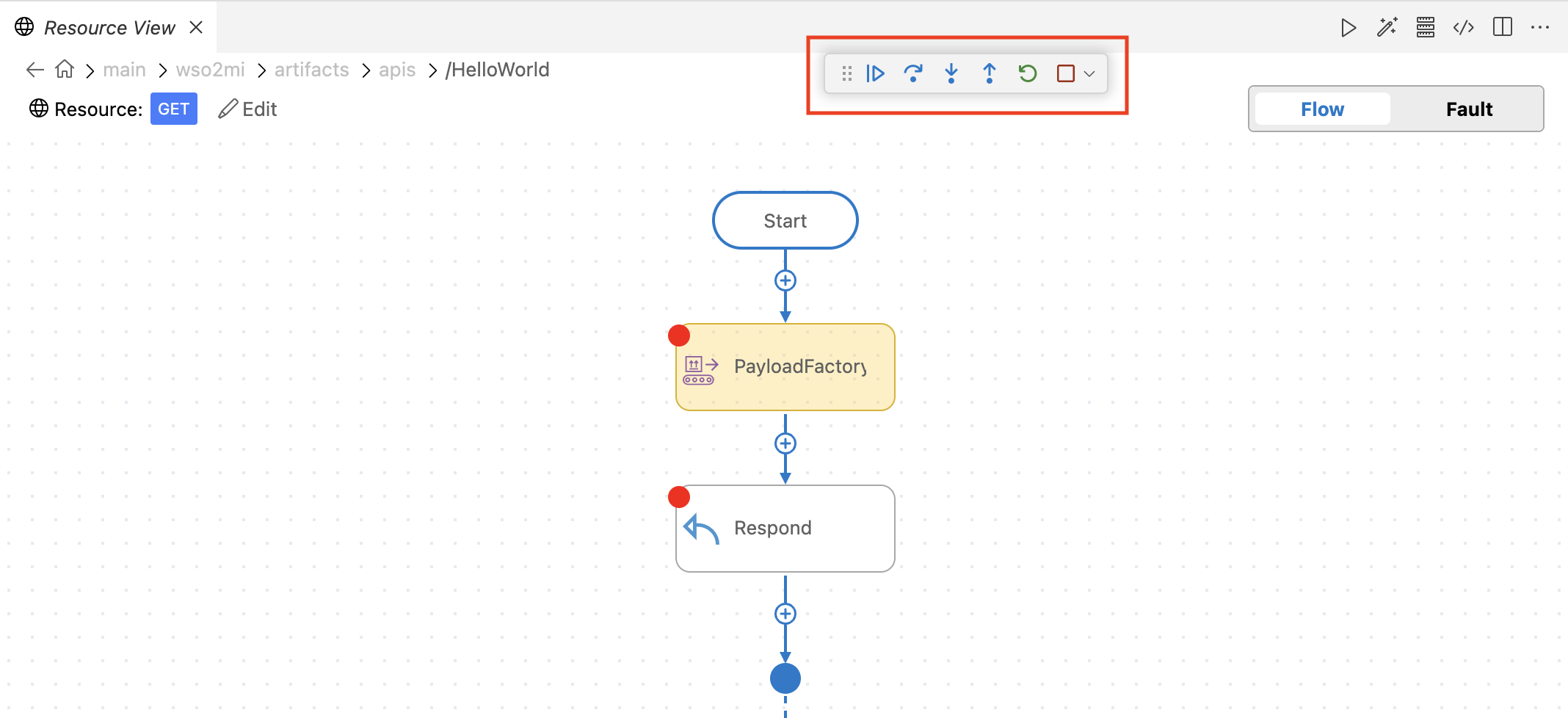The height and width of the screenshot is (718, 1568).
Task: Select the Respond mediator node
Action: tap(785, 529)
